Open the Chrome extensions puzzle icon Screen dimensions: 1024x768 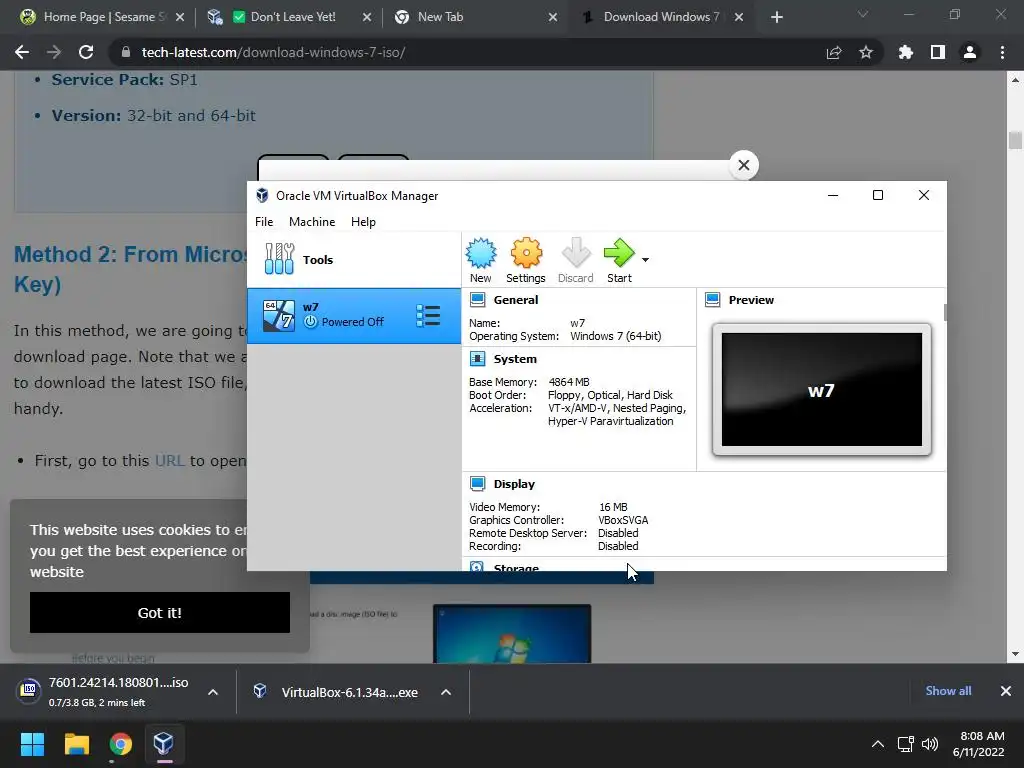click(x=906, y=52)
